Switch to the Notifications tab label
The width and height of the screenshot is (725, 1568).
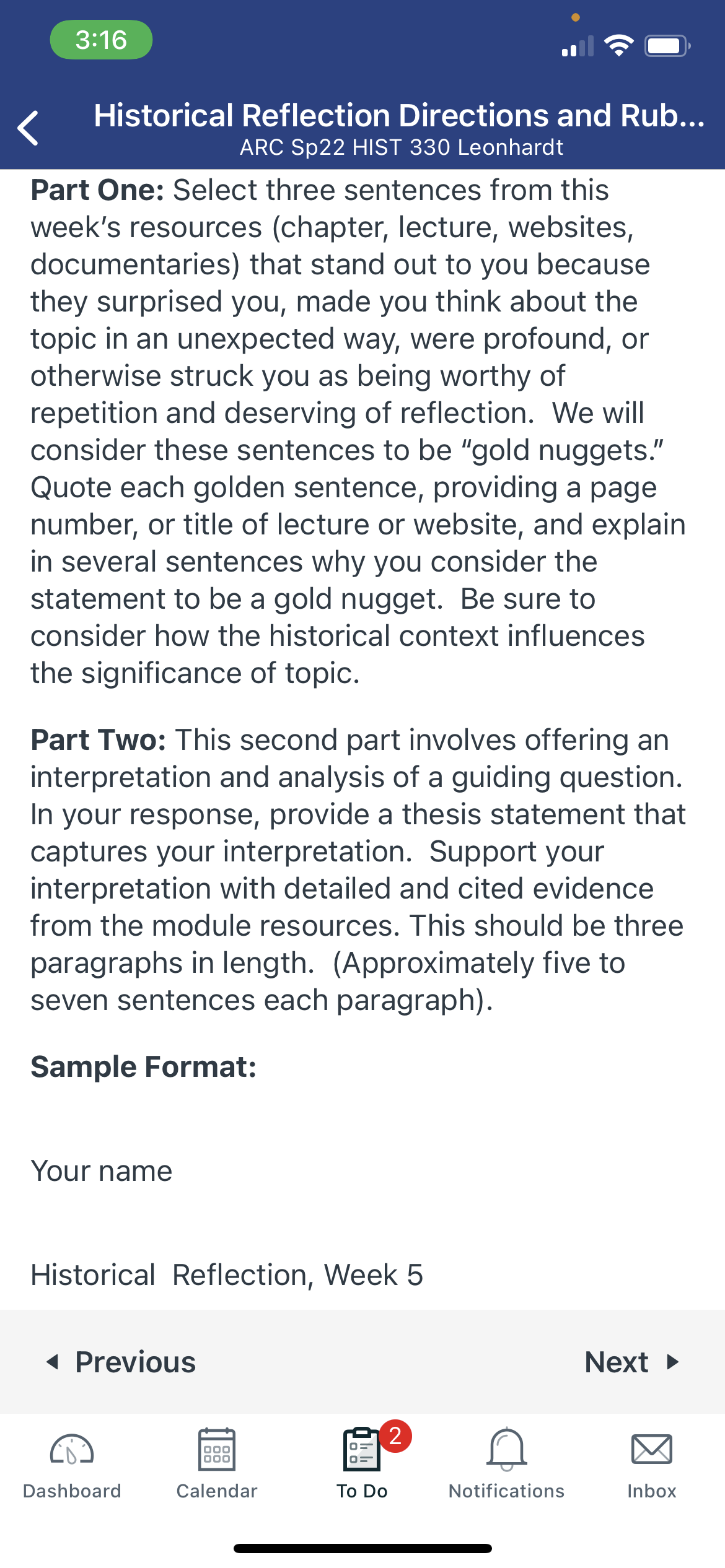[x=507, y=1491]
